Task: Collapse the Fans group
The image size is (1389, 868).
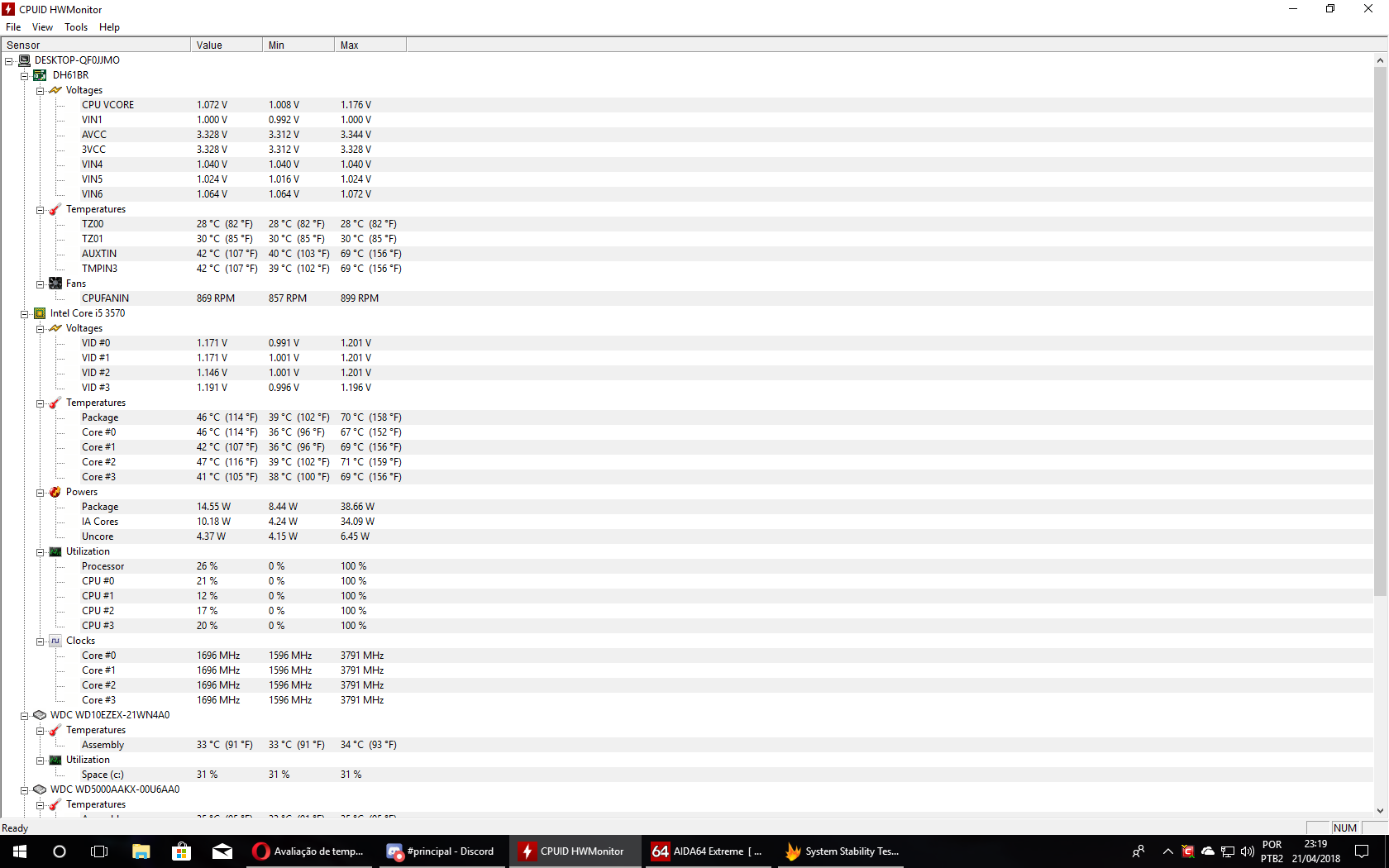Action: click(x=40, y=284)
